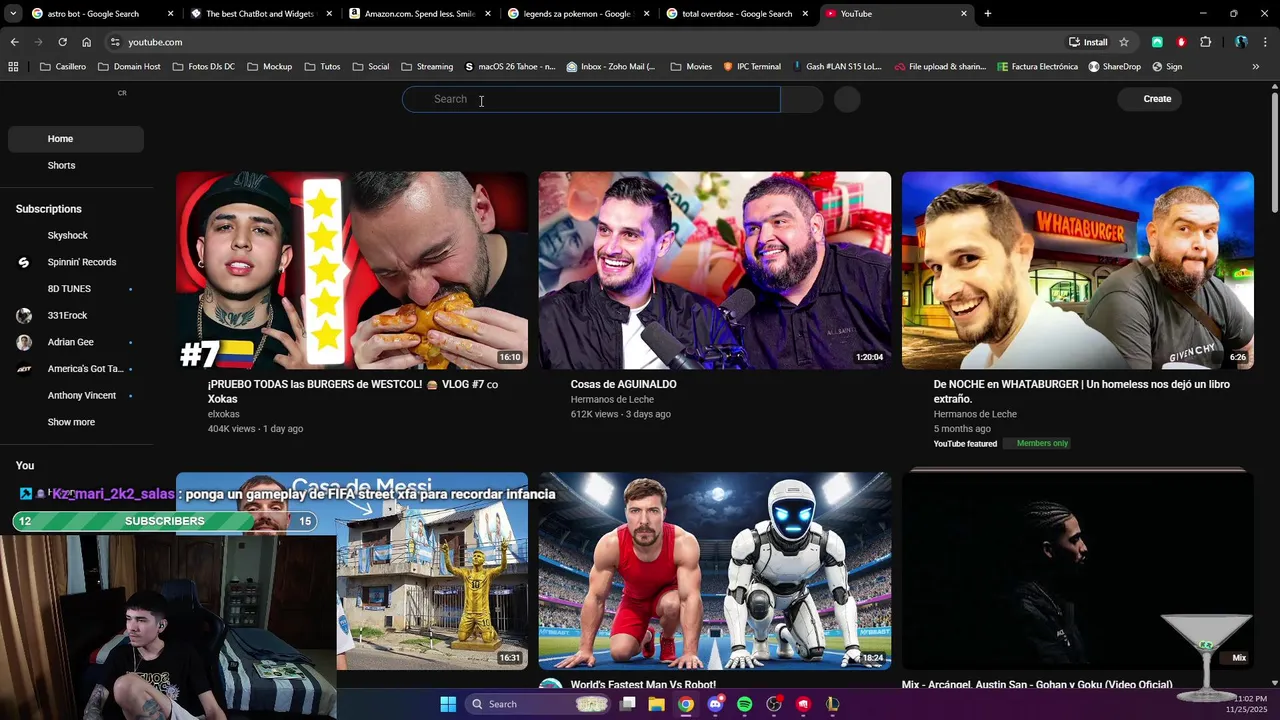This screenshot has width=1280, height=720.
Task: Open Spotify from the taskbar
Action: [x=744, y=704]
